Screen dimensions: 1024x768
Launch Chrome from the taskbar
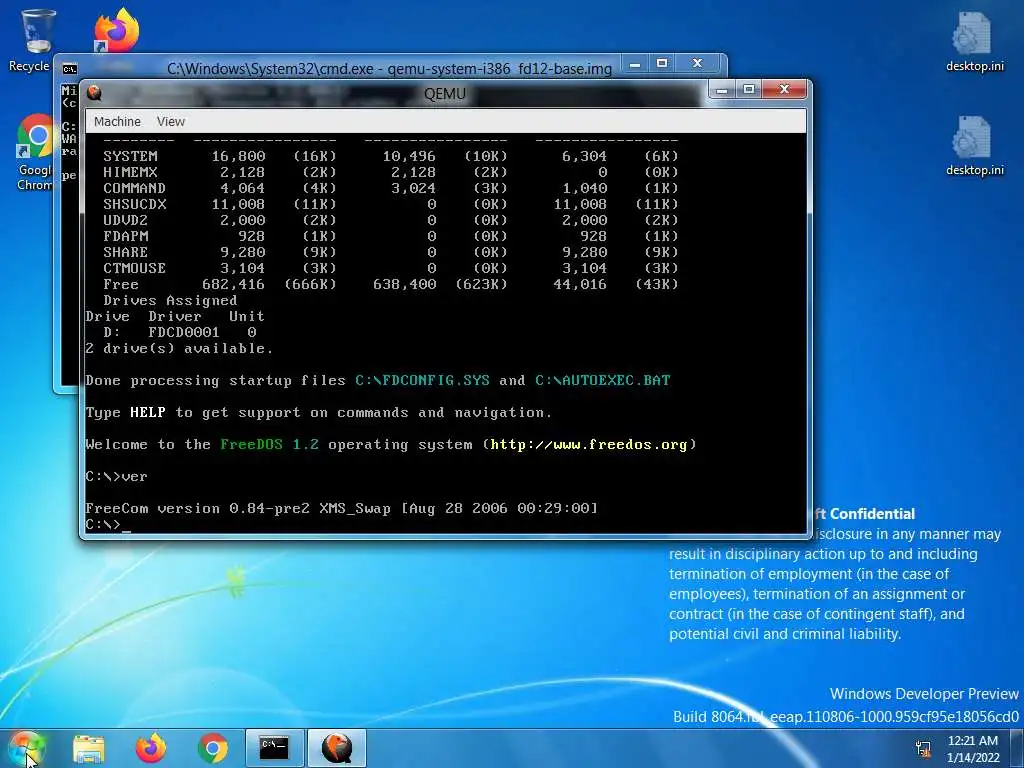(213, 748)
